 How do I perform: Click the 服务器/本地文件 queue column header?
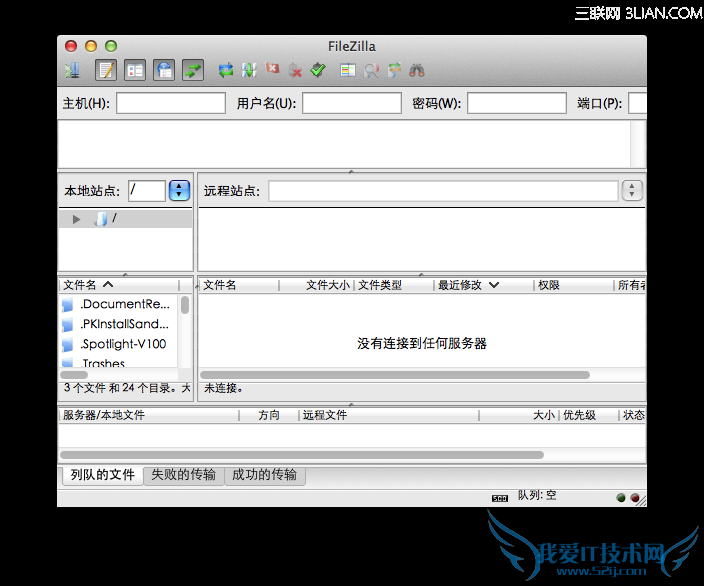(x=149, y=415)
